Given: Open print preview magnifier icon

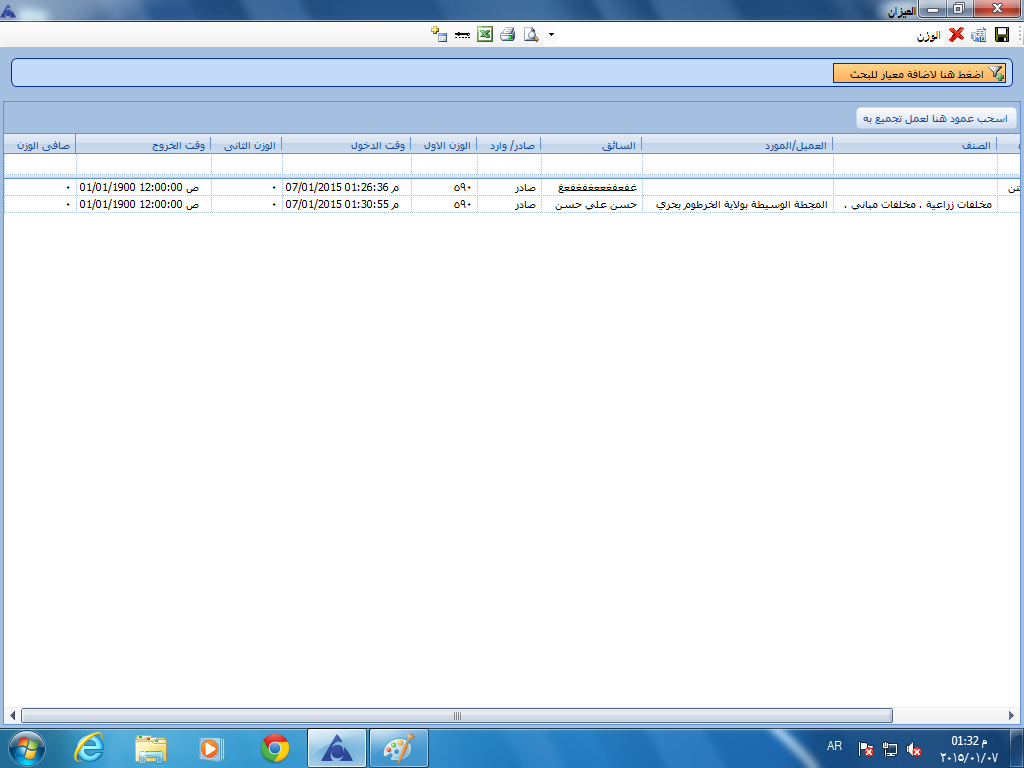Looking at the screenshot, I should tap(531, 34).
